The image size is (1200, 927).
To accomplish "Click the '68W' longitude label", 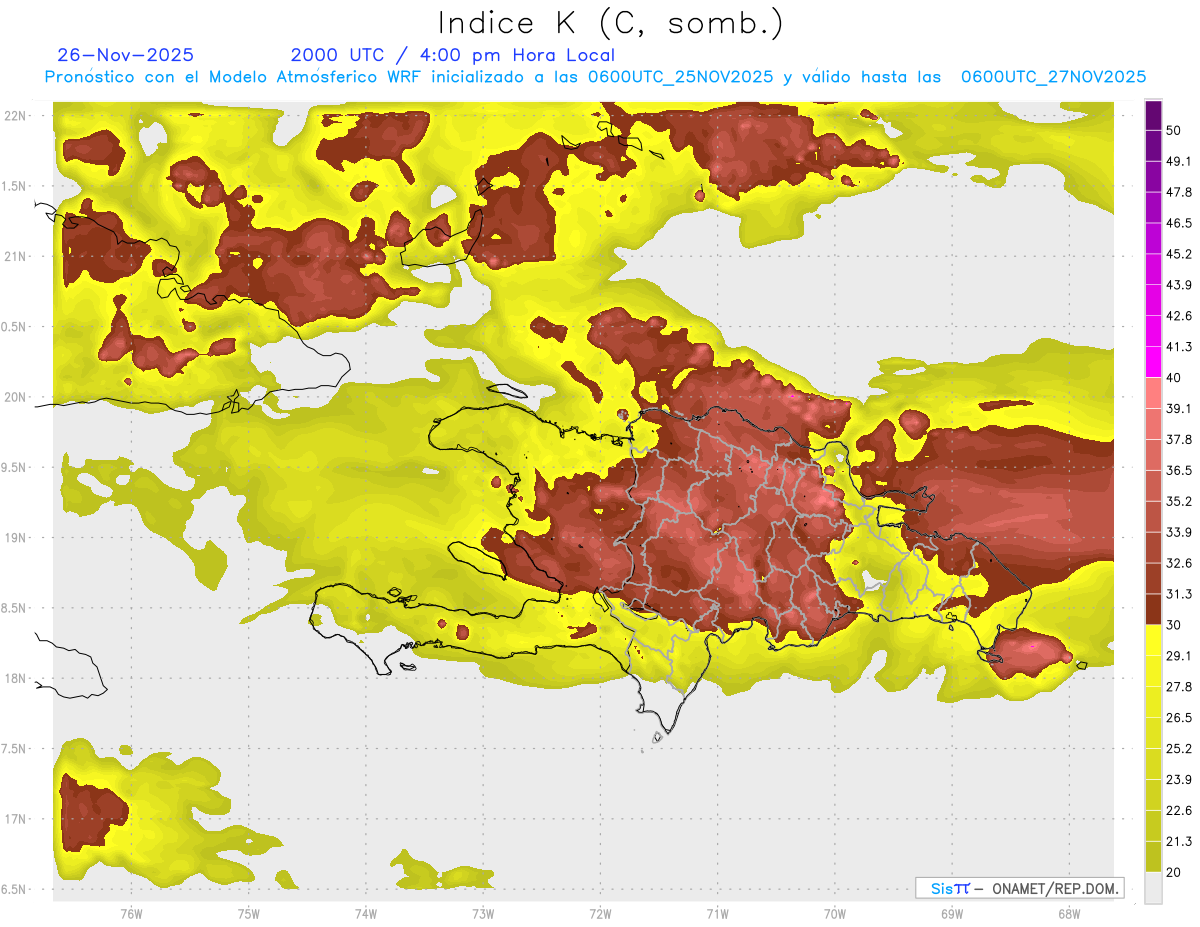I will [x=1069, y=913].
